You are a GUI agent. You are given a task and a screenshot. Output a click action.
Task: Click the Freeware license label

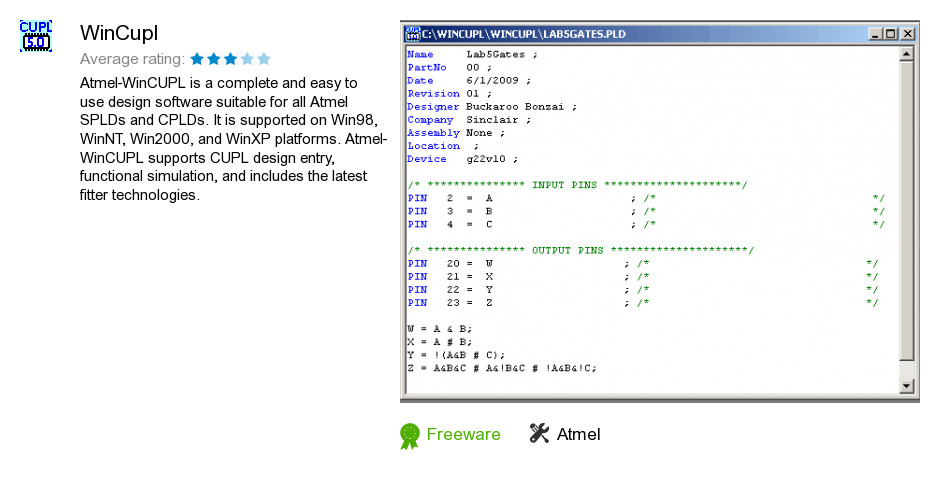coord(463,434)
